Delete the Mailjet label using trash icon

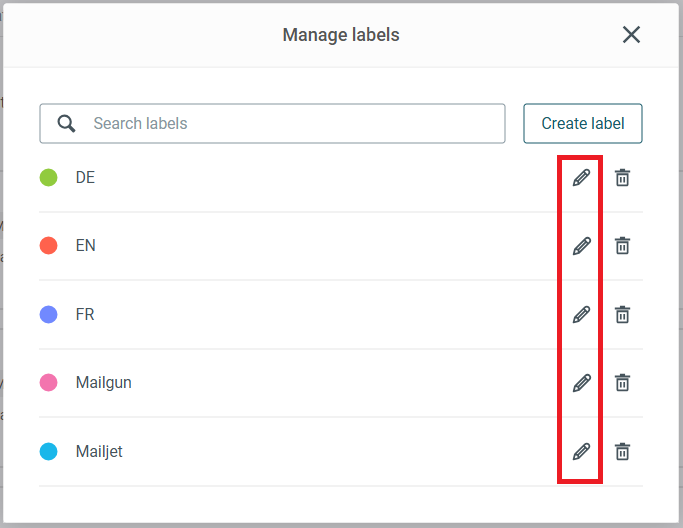(622, 452)
